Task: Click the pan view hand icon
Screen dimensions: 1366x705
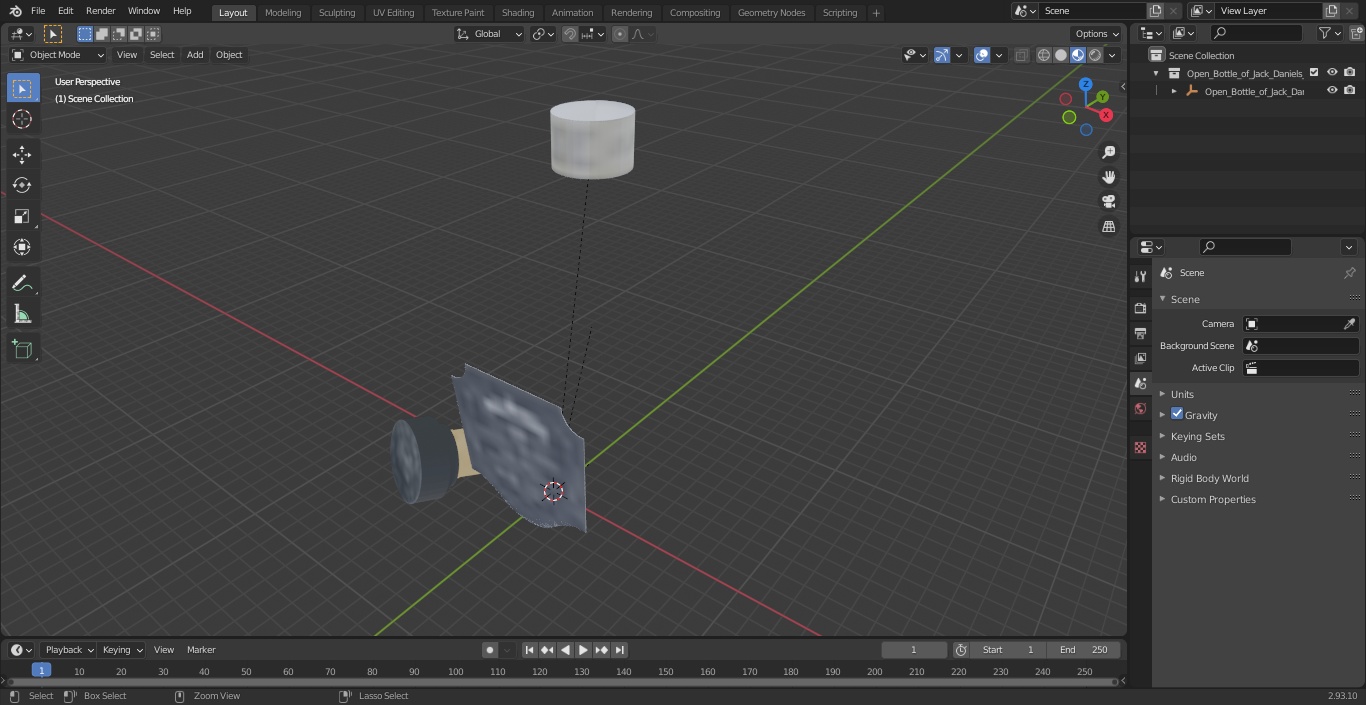Action: click(1108, 177)
